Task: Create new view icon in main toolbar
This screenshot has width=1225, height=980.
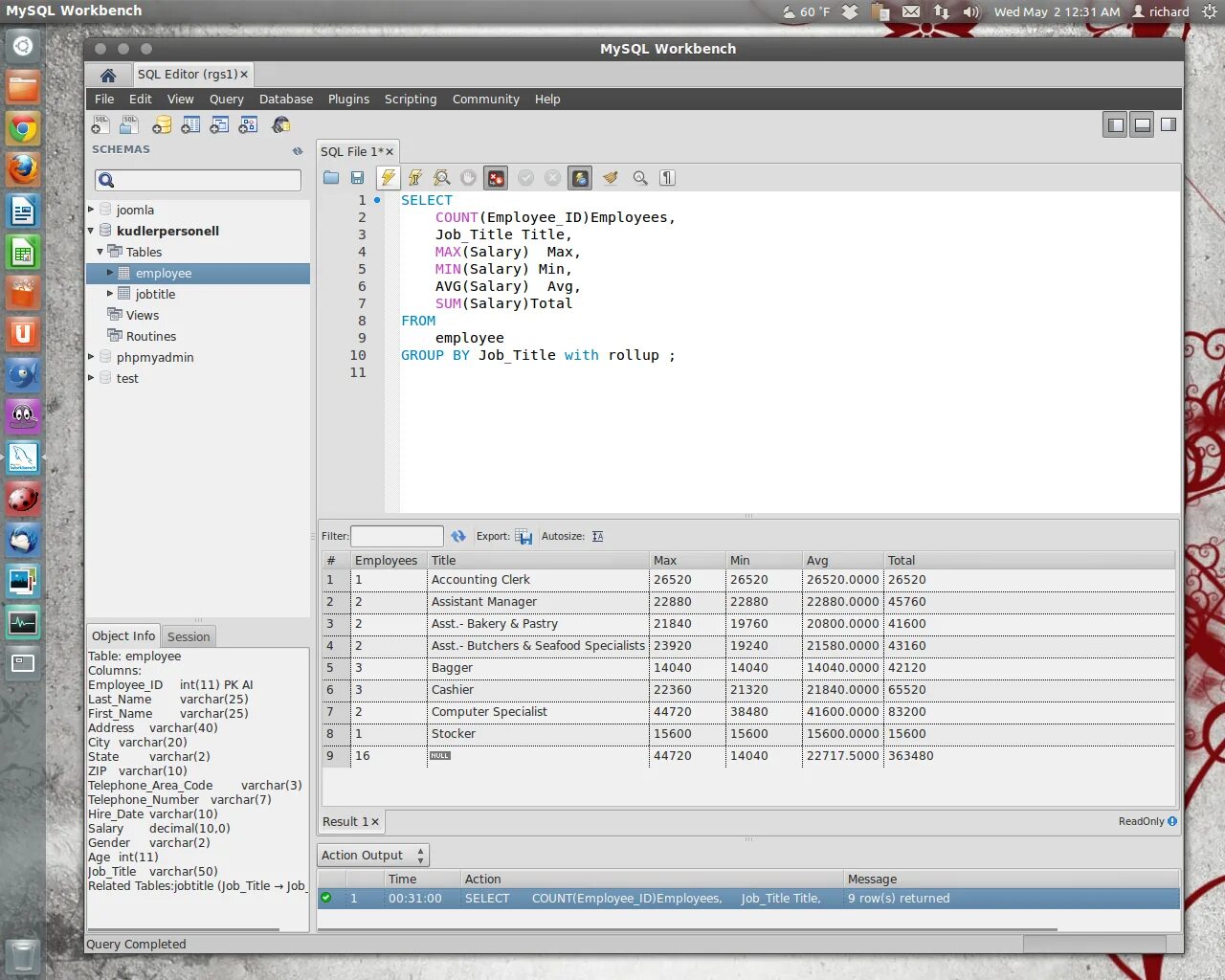Action: tap(219, 124)
